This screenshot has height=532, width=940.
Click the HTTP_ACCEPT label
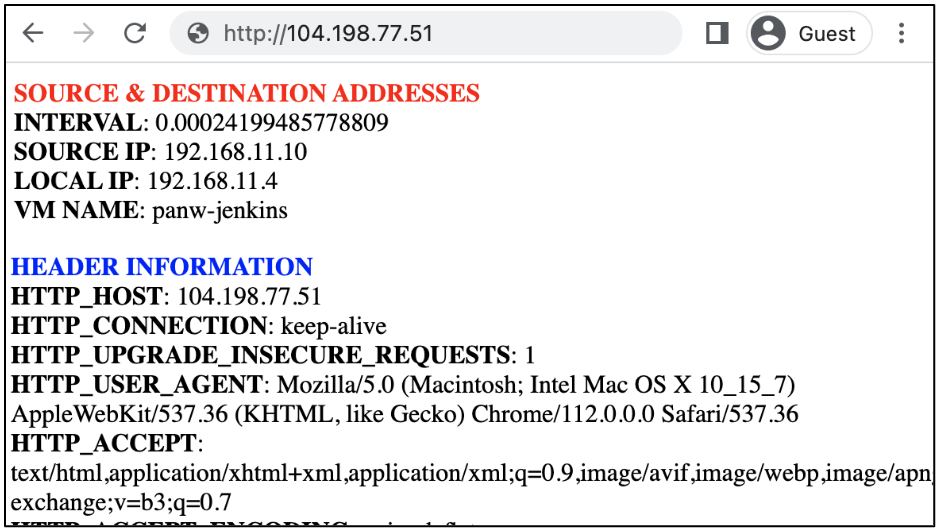[x=105, y=442]
